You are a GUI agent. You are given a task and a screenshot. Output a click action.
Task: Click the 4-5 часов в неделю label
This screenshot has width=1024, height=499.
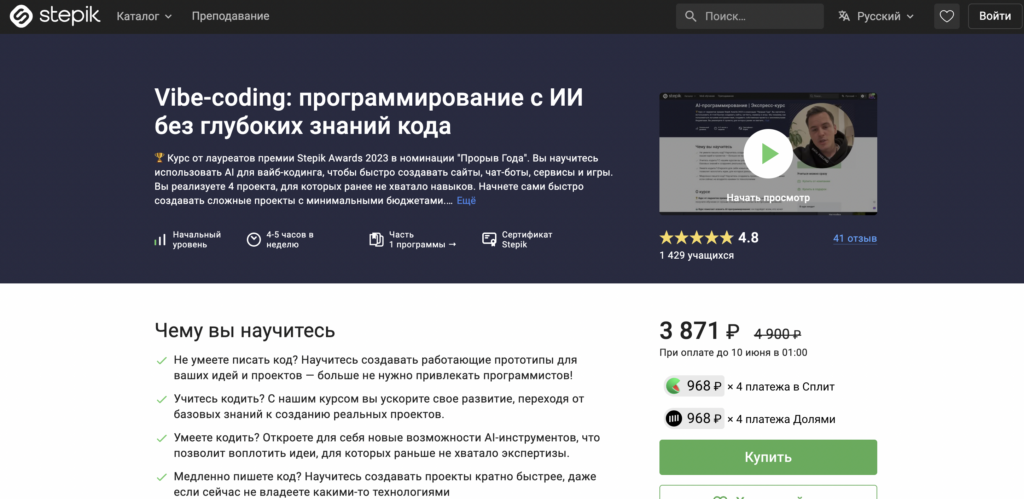coord(290,240)
